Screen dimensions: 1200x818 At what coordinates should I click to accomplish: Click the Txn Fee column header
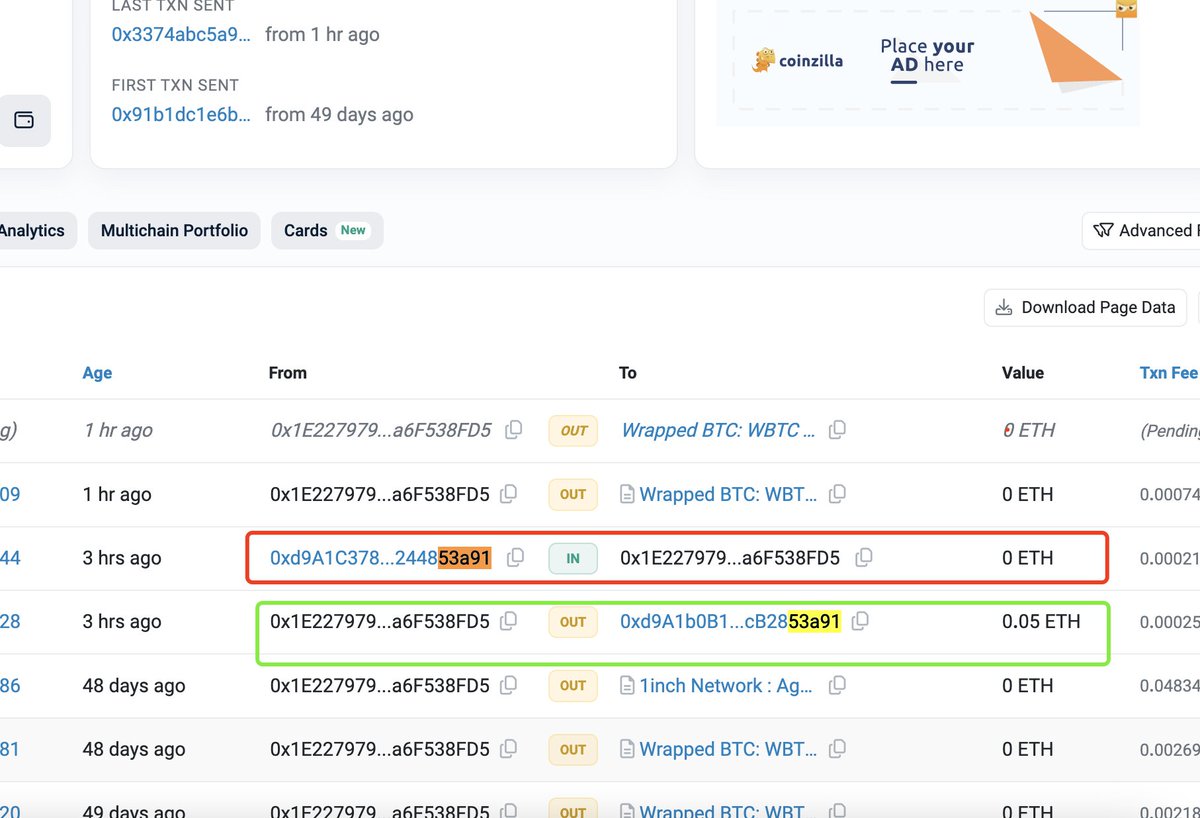tap(1169, 372)
